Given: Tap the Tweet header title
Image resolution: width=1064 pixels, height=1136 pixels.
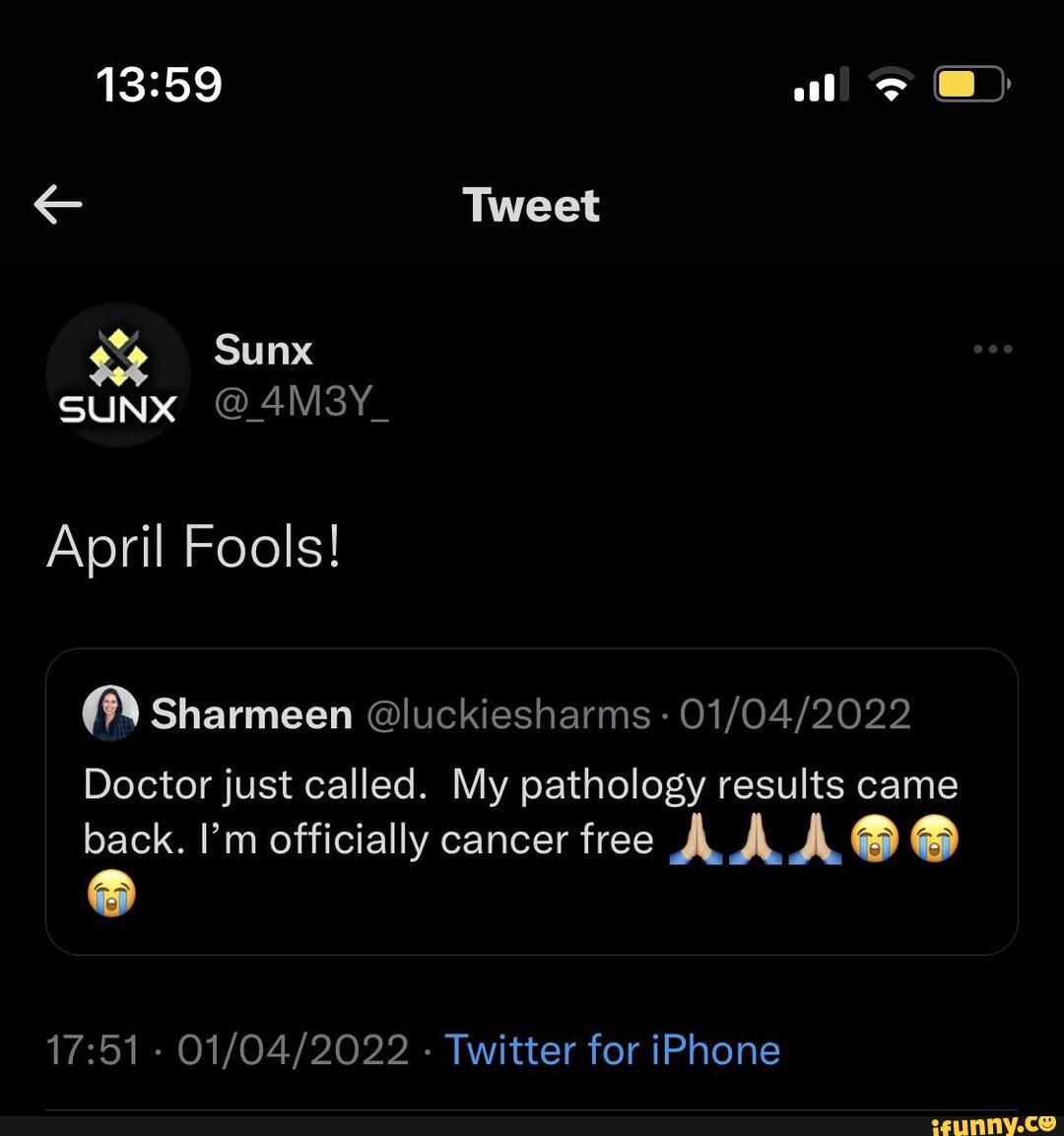Looking at the screenshot, I should pyautogui.click(x=531, y=205).
